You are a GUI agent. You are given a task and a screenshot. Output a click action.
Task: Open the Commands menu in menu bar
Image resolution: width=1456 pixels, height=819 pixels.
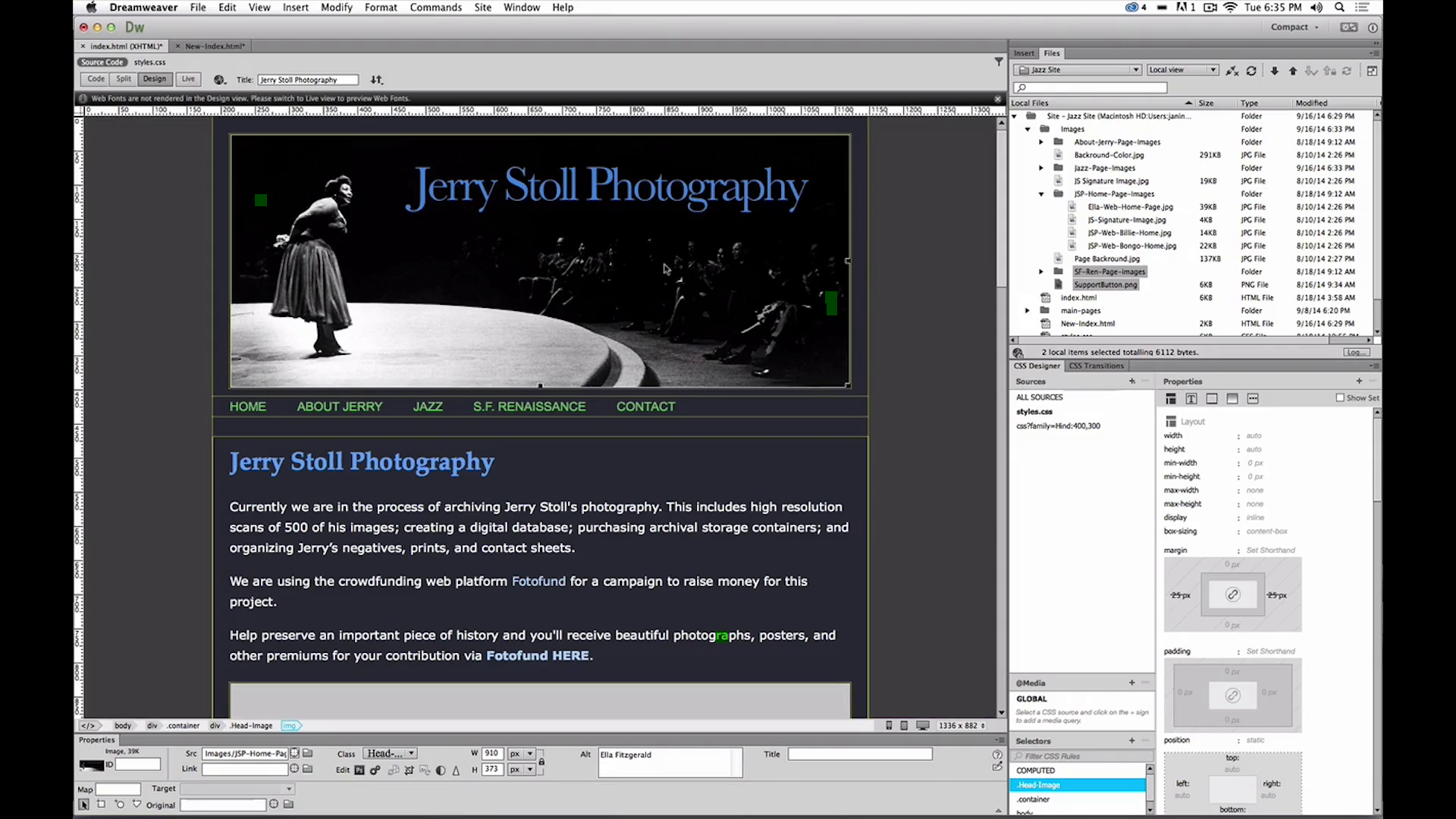pos(435,7)
